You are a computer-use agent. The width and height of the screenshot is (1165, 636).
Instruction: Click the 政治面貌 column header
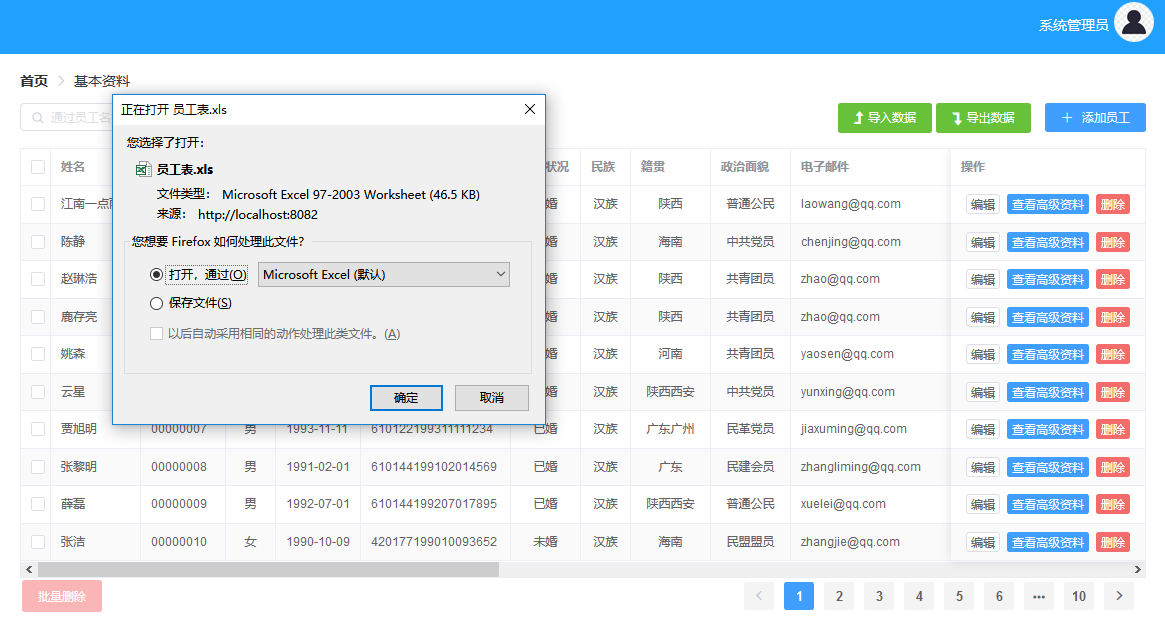(744, 167)
